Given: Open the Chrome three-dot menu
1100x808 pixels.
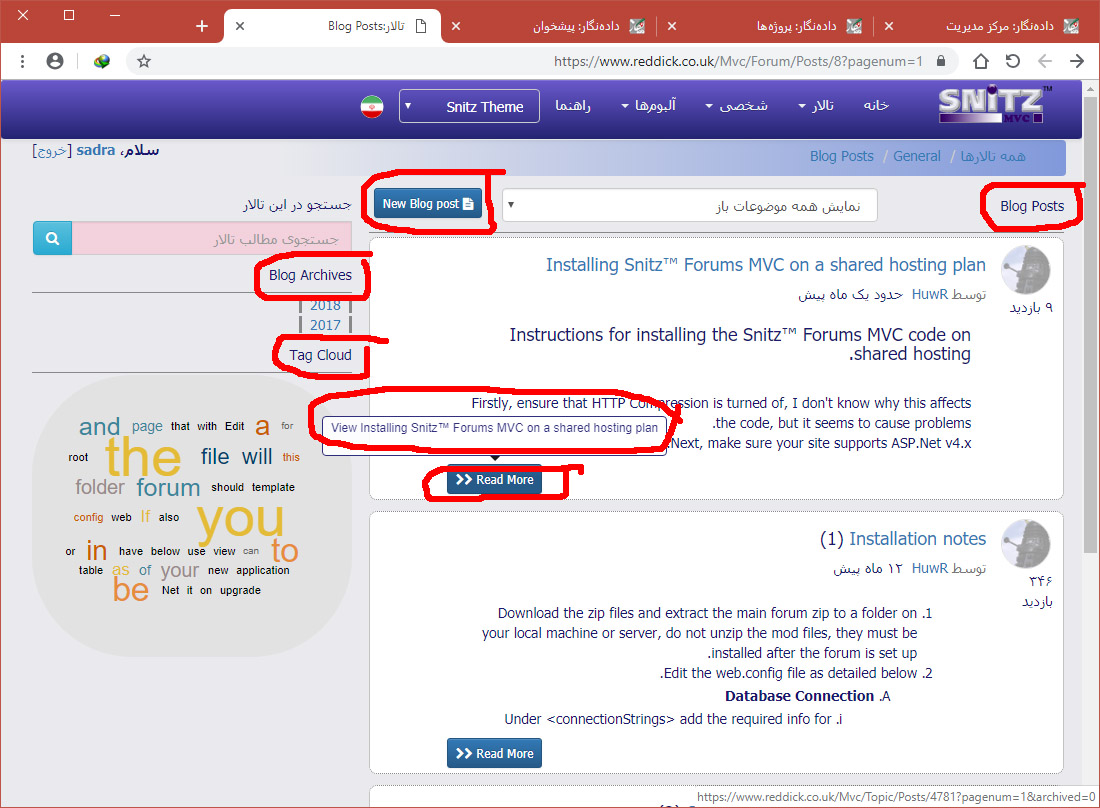Looking at the screenshot, I should click(22, 61).
